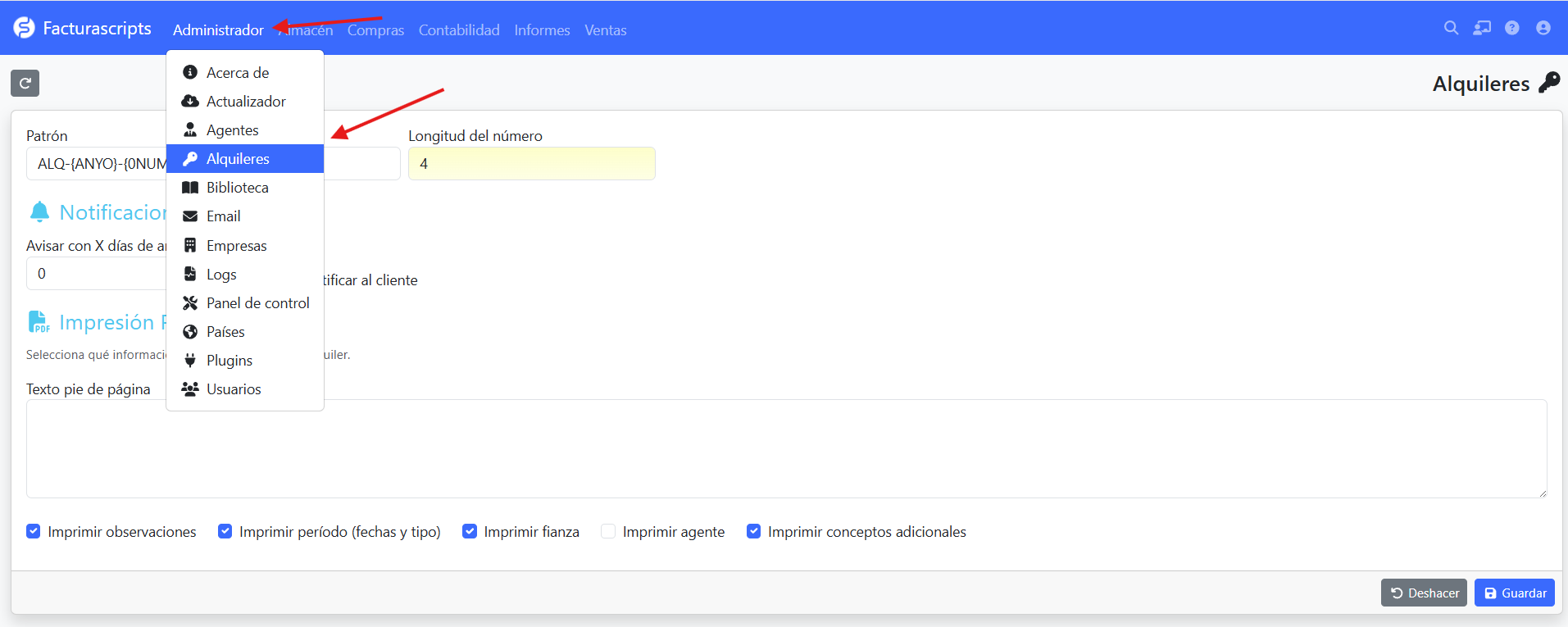The height and width of the screenshot is (627, 1568).
Task: Open the Compras menu
Action: pyautogui.click(x=375, y=30)
